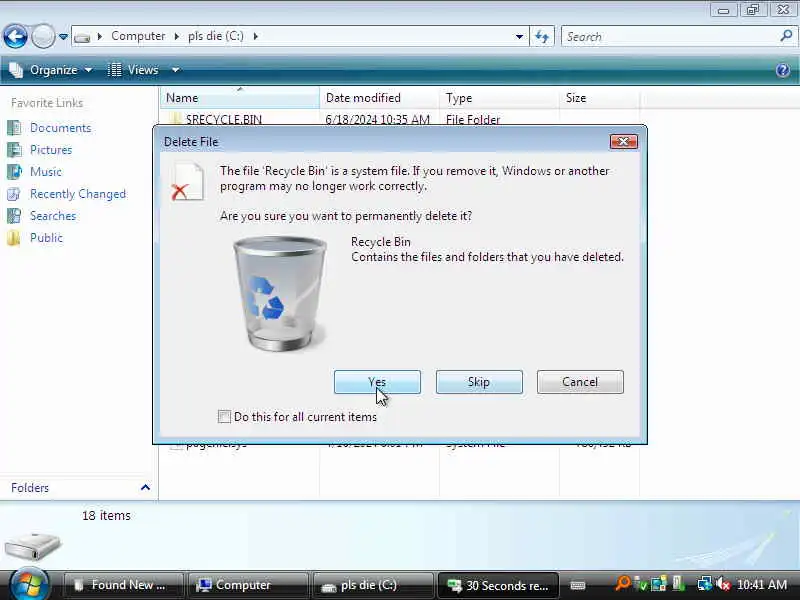Viewport: 800px width, 600px height.
Task: Open the Help question mark icon
Action: (783, 70)
